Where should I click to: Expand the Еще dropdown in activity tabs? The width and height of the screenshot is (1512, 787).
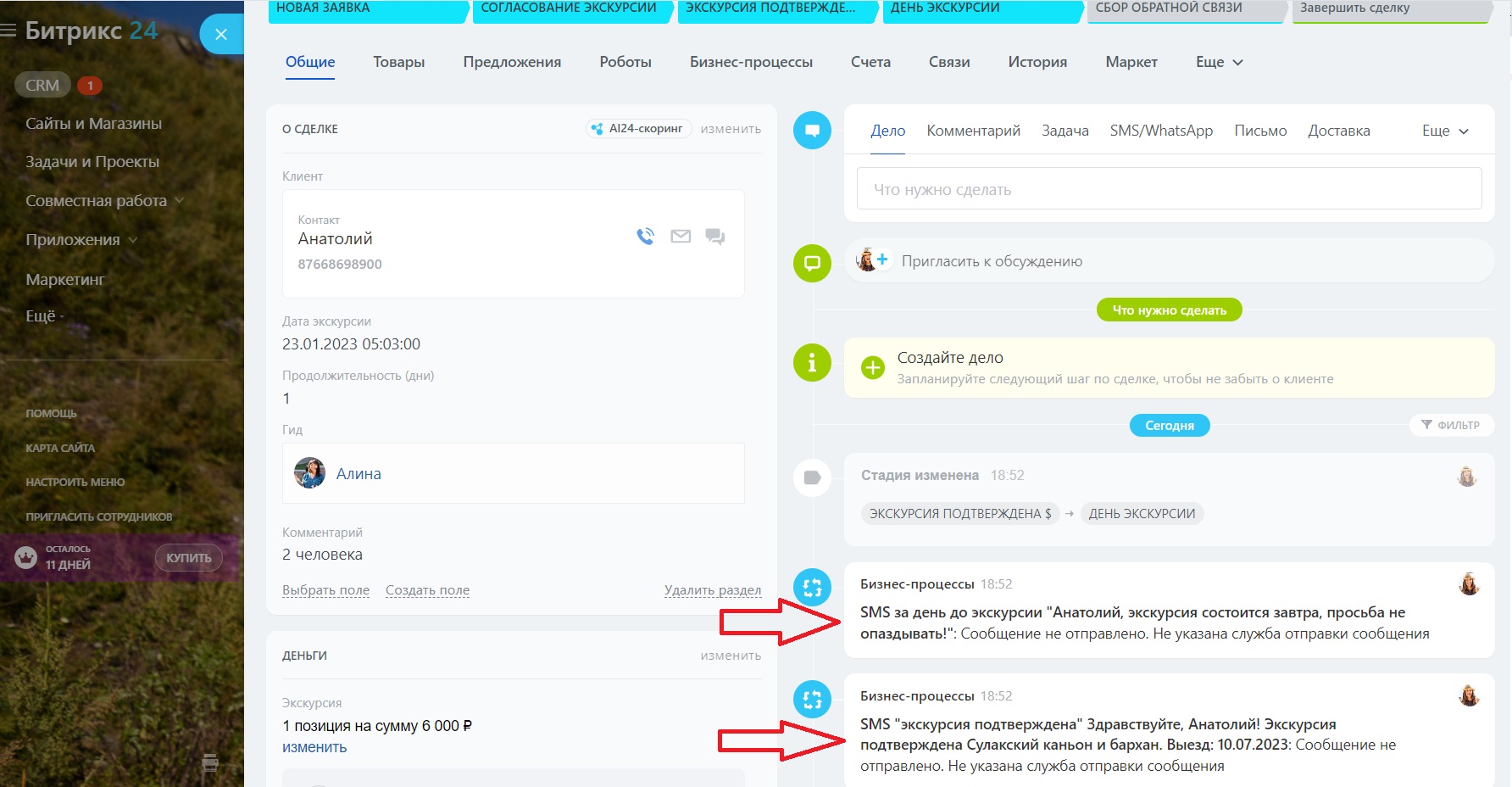coord(1445,131)
